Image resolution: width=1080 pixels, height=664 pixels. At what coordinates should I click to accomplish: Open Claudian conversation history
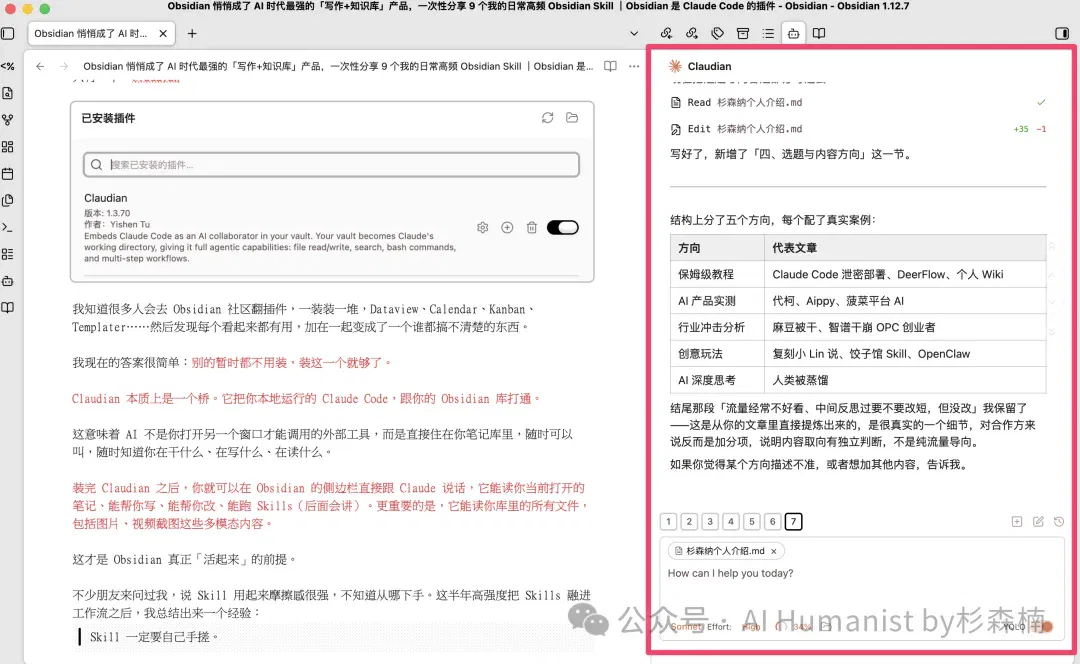click(1059, 521)
